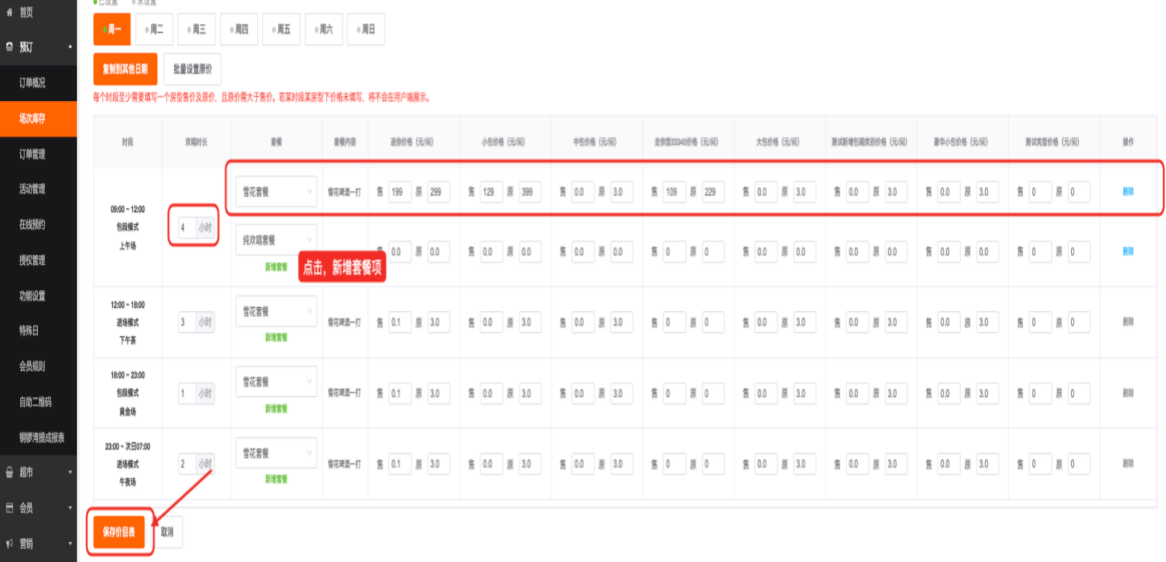Viewport: 1166px width, 562px height.
Task: Click the 营销 icon in sidebar
Action: point(10,543)
